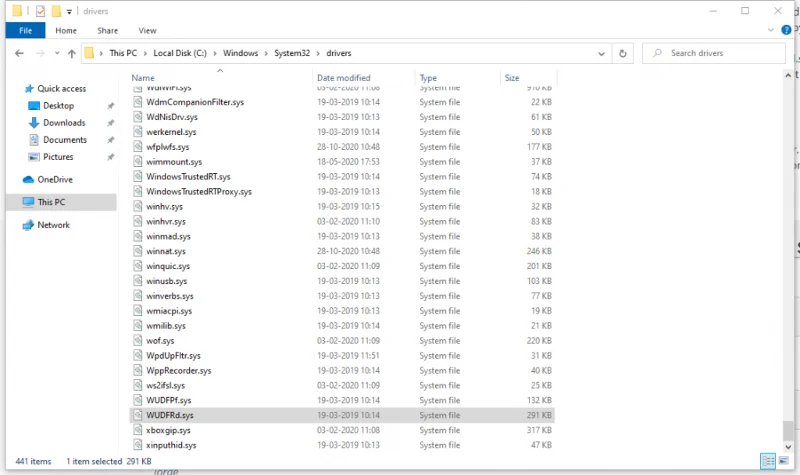The width and height of the screenshot is (800, 475).
Task: Select the WindowsTrustedRTProxy.sys file name
Action: 199,192
